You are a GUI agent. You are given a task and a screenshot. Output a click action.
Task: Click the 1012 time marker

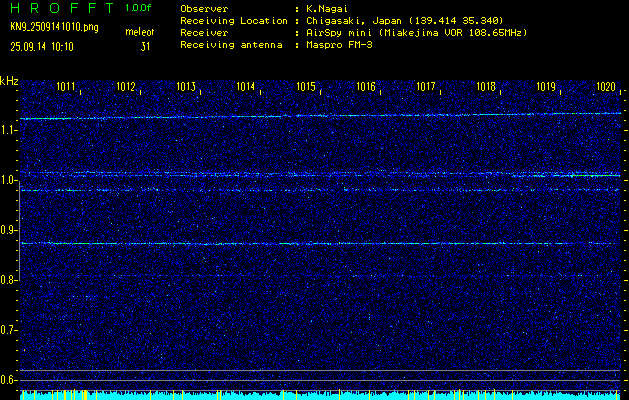126,86
